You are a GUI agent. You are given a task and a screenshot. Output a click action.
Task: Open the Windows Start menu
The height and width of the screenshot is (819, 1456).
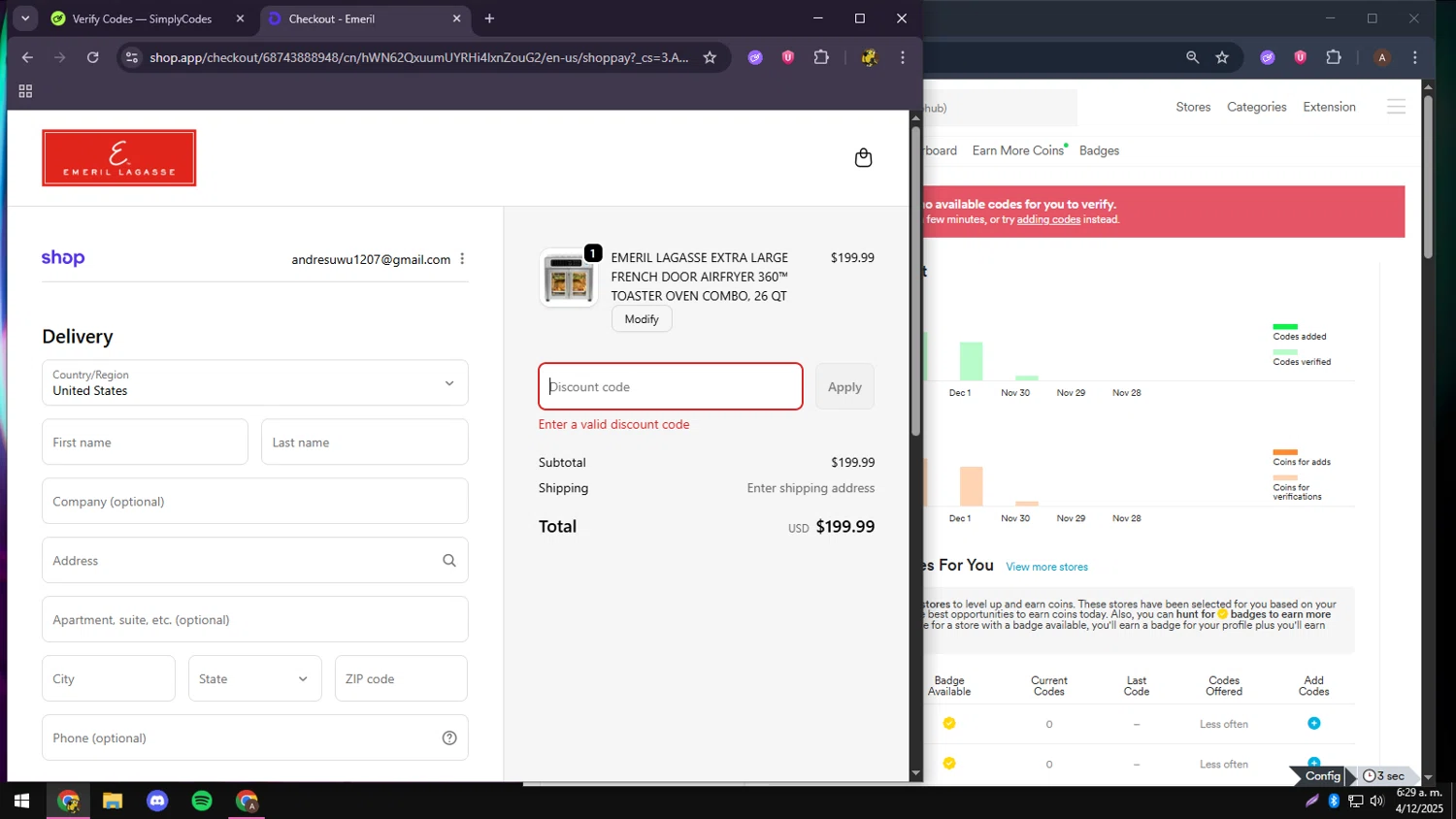click(21, 801)
